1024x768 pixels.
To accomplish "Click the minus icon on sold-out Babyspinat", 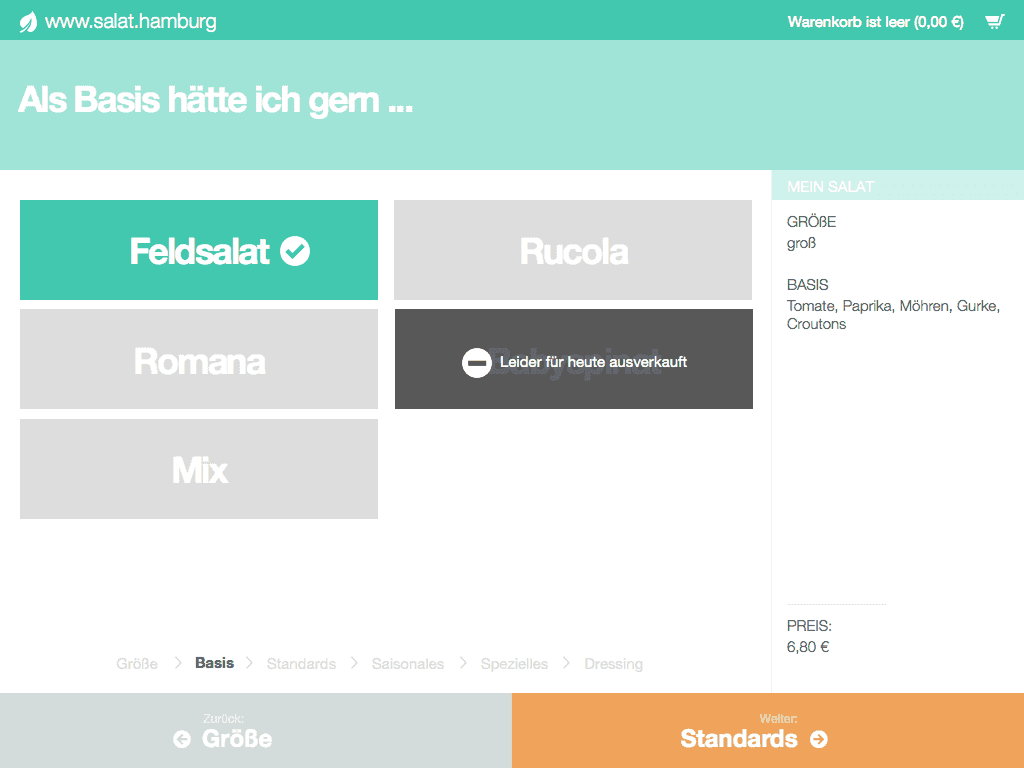I will (475, 362).
